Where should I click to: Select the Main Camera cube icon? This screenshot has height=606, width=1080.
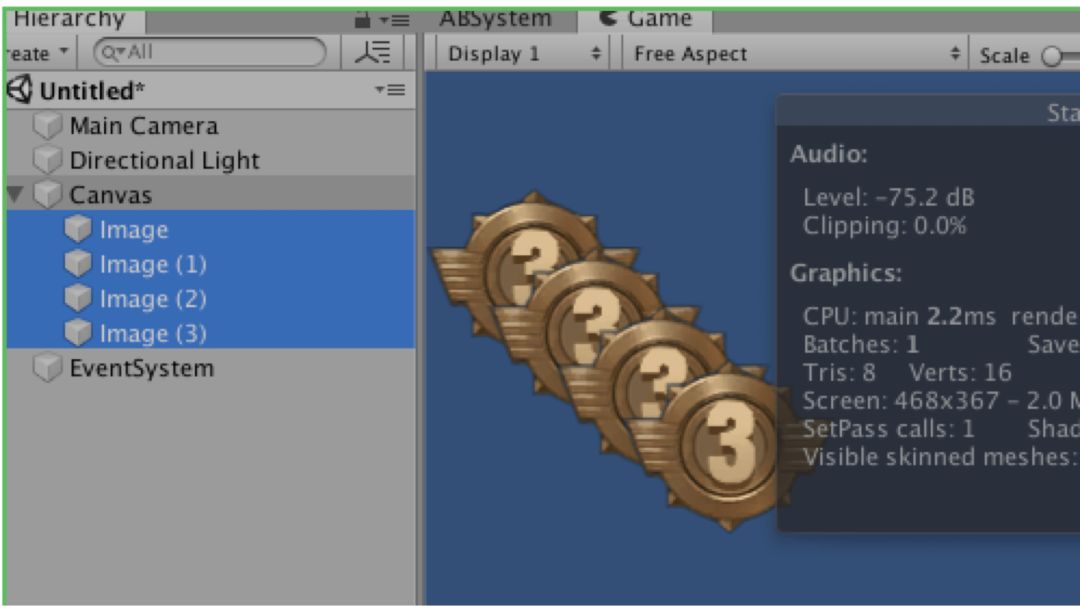pos(48,125)
